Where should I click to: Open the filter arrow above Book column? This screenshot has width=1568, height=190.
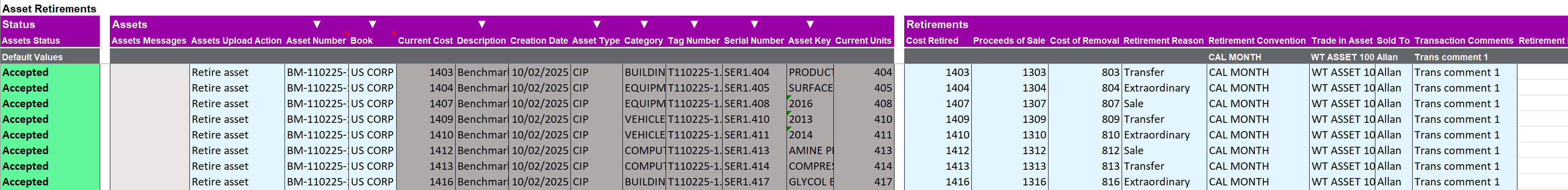click(x=372, y=24)
